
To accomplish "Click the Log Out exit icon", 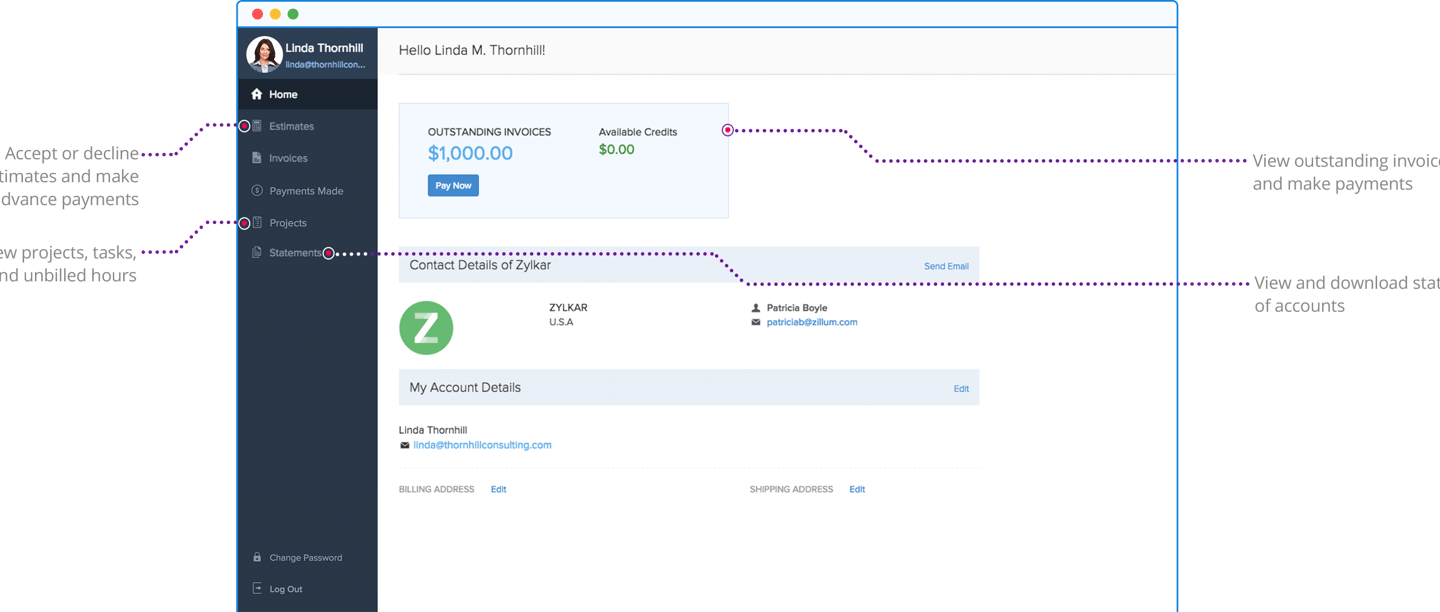I will coord(257,589).
